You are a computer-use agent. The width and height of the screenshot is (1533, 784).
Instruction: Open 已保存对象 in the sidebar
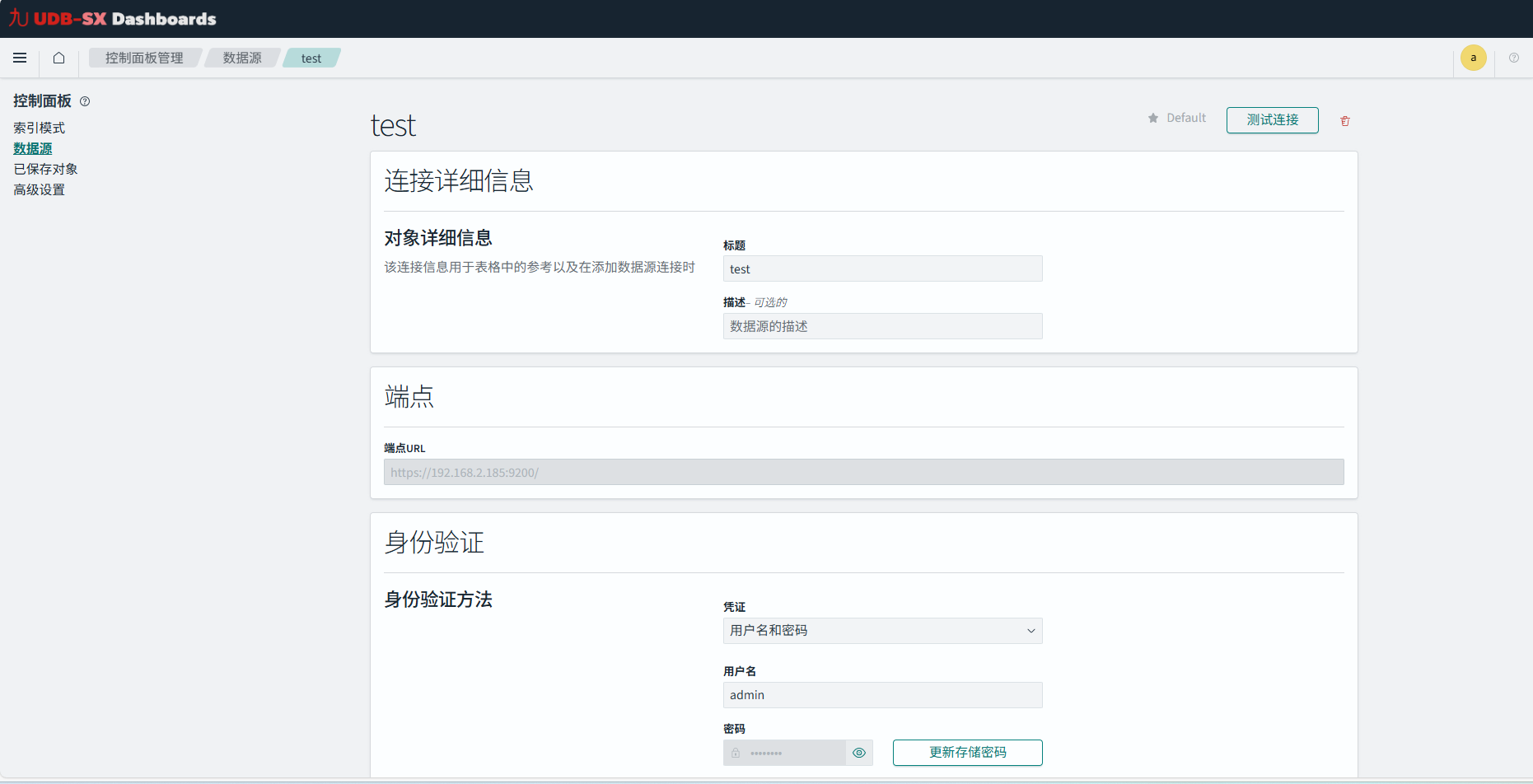(45, 169)
